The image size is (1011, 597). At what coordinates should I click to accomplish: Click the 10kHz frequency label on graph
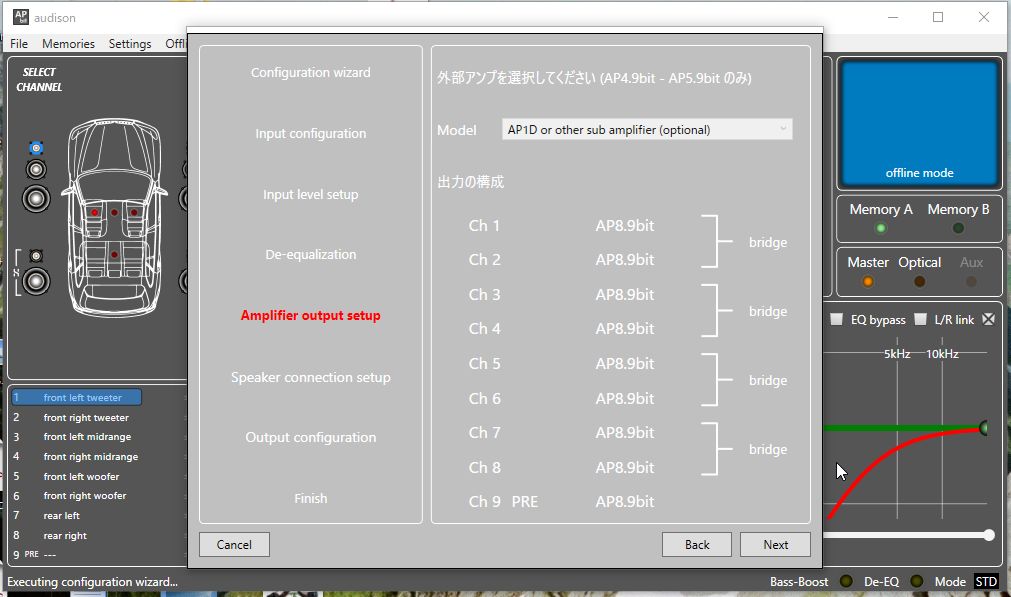click(942, 354)
